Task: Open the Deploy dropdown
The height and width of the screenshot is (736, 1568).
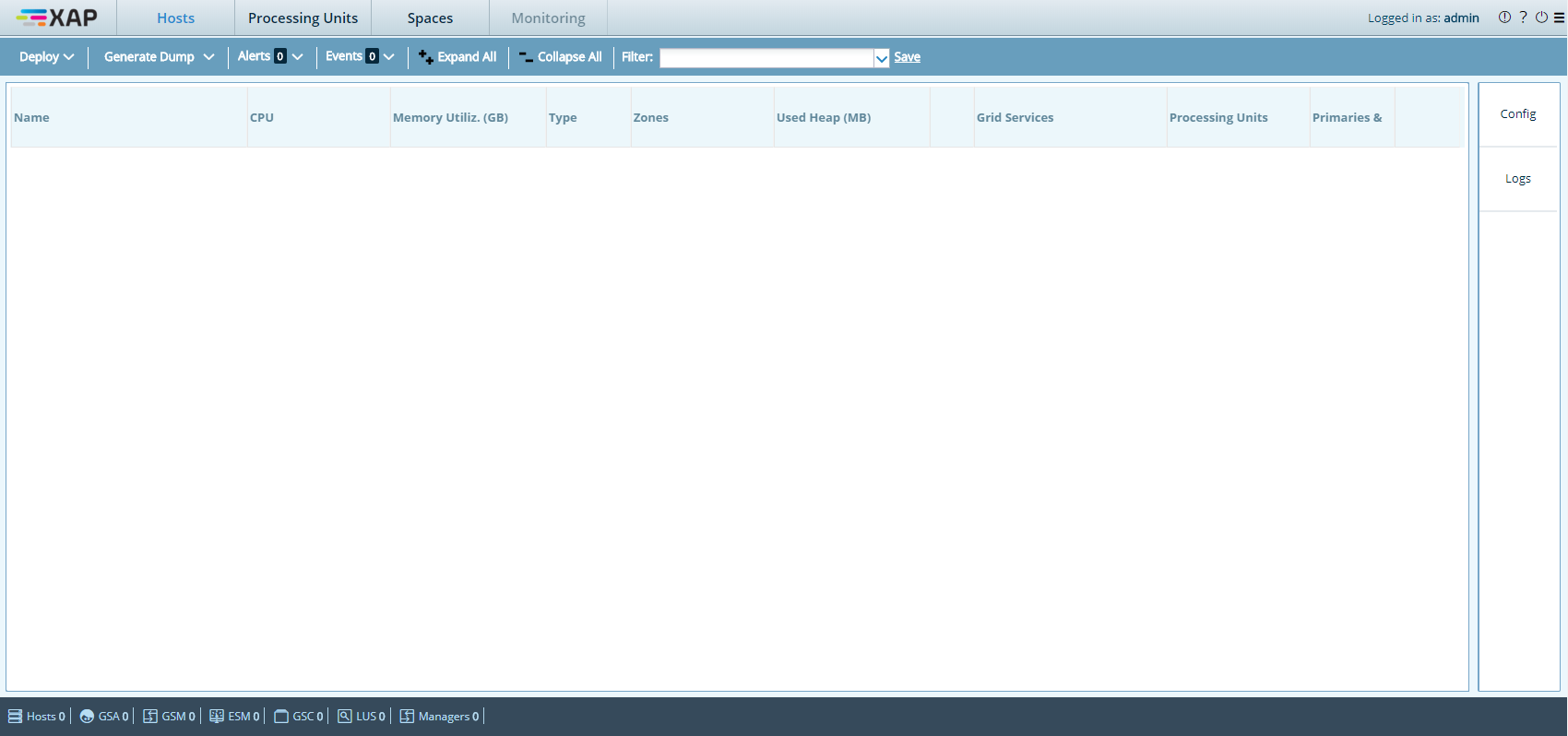Action: 46,57
